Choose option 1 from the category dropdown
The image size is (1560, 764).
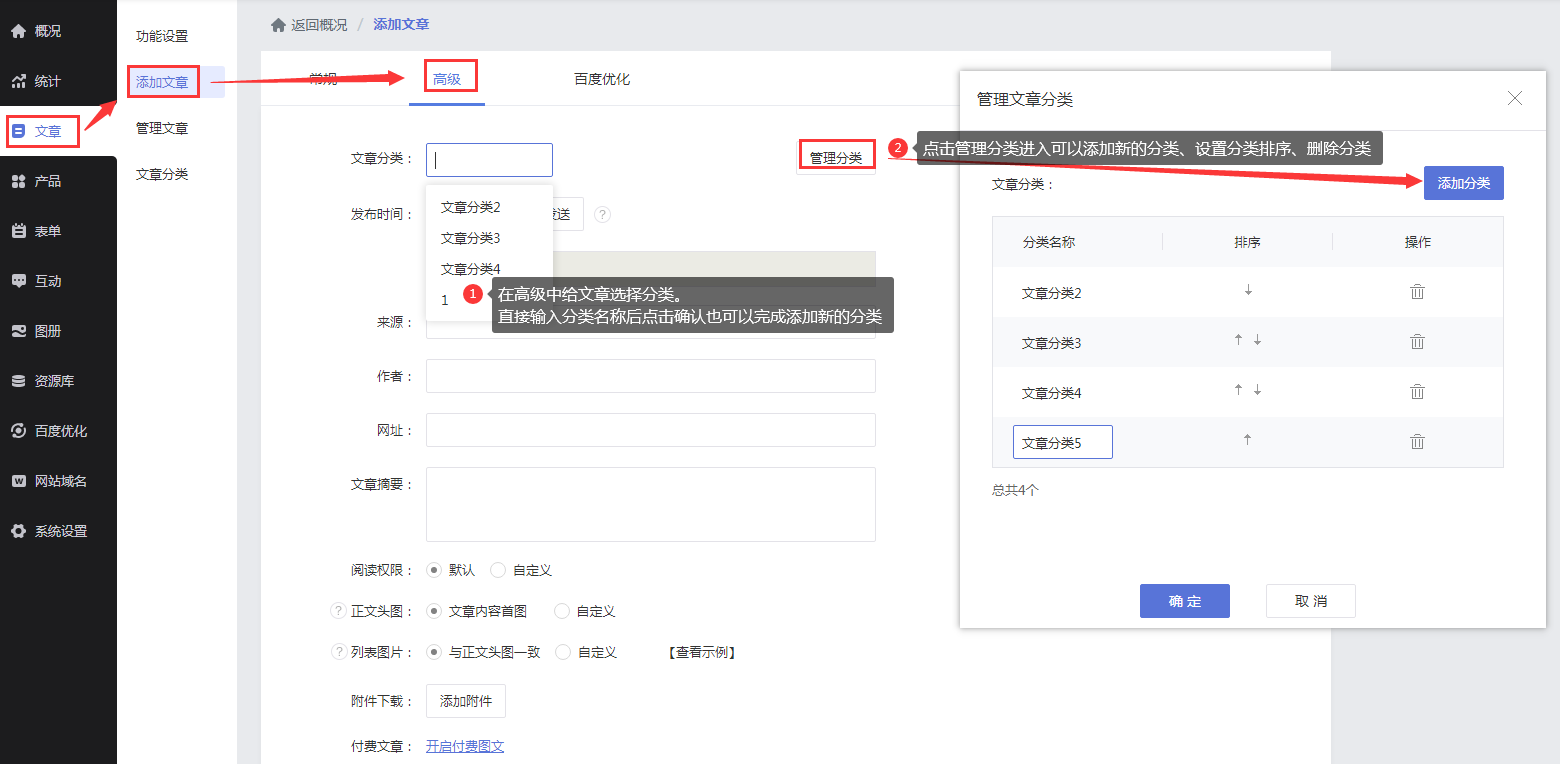[445, 300]
